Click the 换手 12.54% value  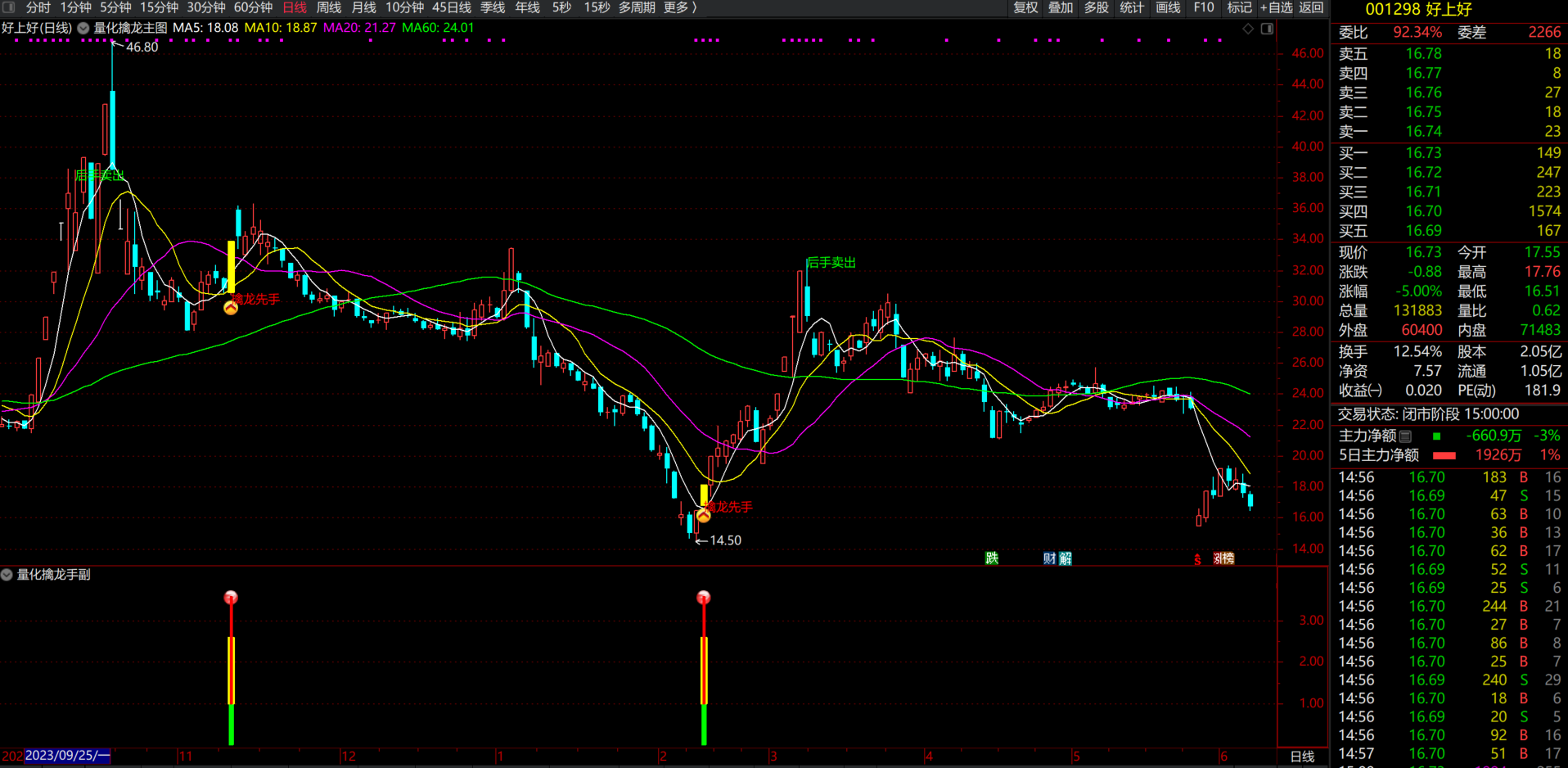(x=1417, y=352)
